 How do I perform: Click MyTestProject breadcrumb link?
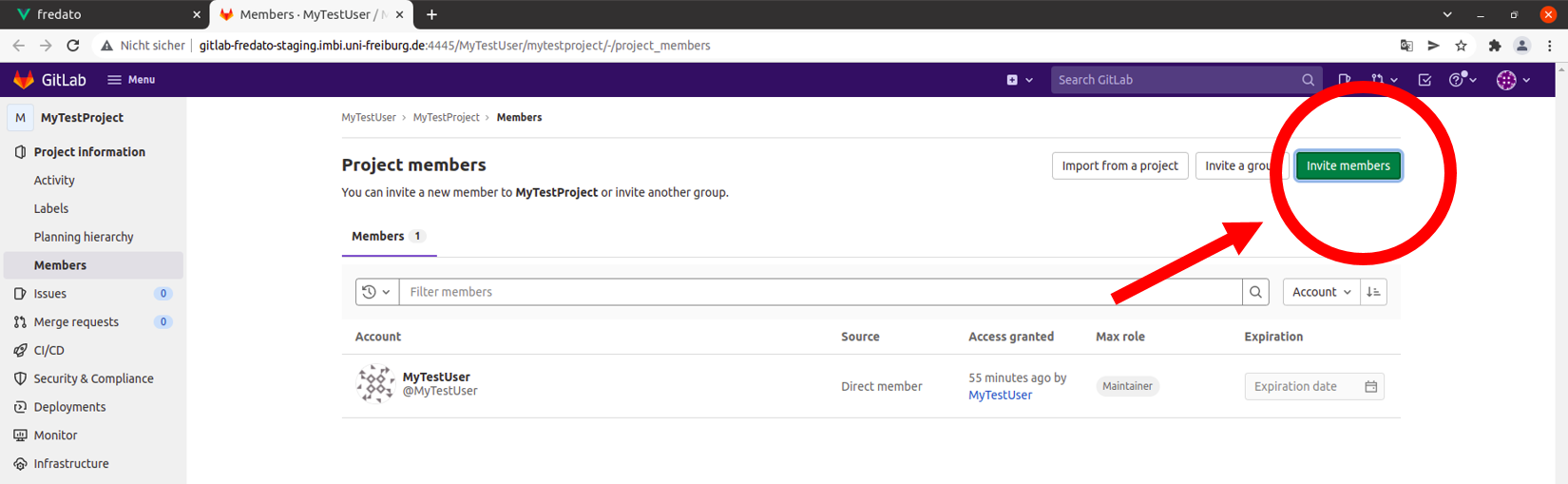coord(446,118)
